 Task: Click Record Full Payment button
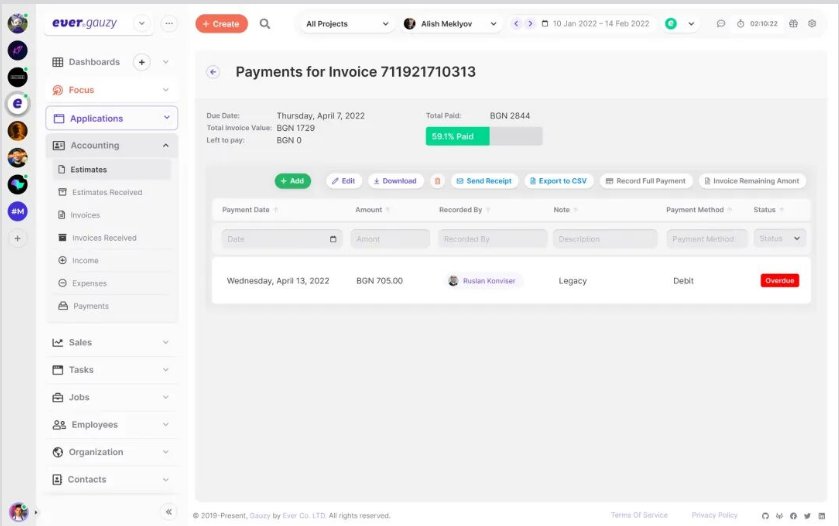[646, 181]
